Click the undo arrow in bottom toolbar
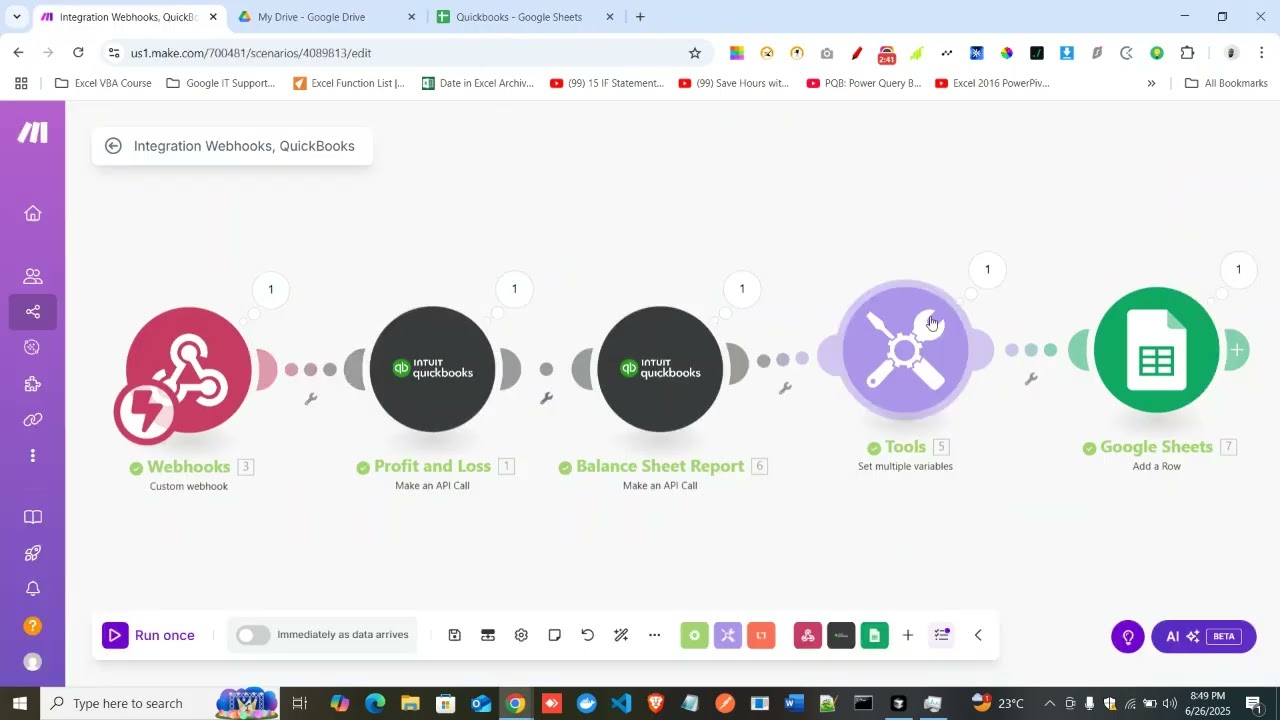 coord(588,635)
